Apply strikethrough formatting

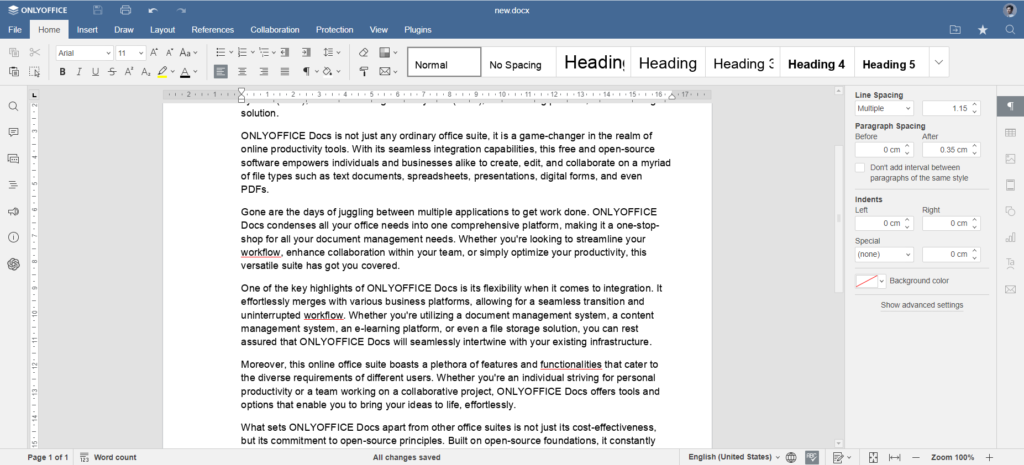tap(112, 71)
